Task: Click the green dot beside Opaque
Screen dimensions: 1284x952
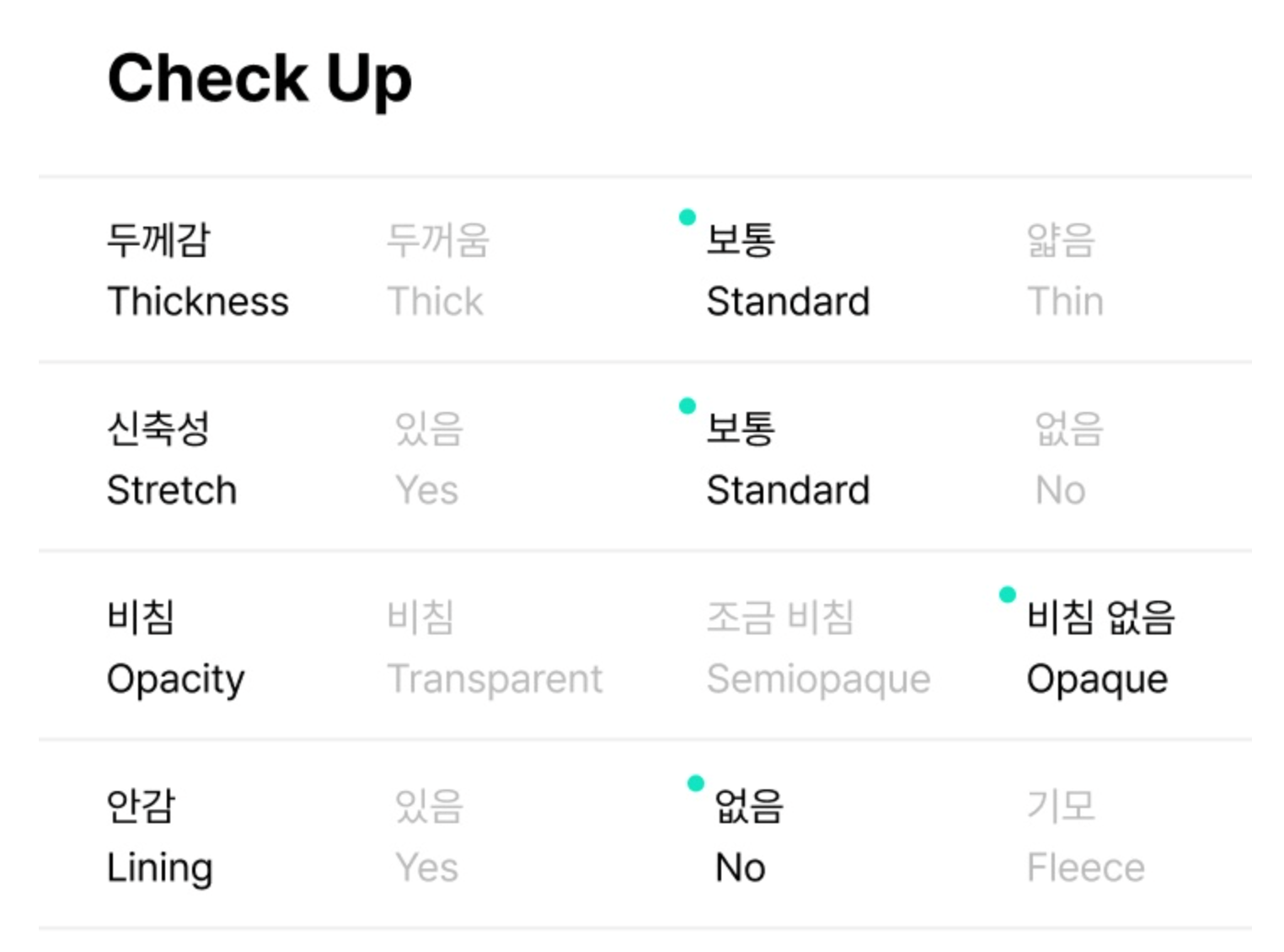Action: coord(1007,595)
